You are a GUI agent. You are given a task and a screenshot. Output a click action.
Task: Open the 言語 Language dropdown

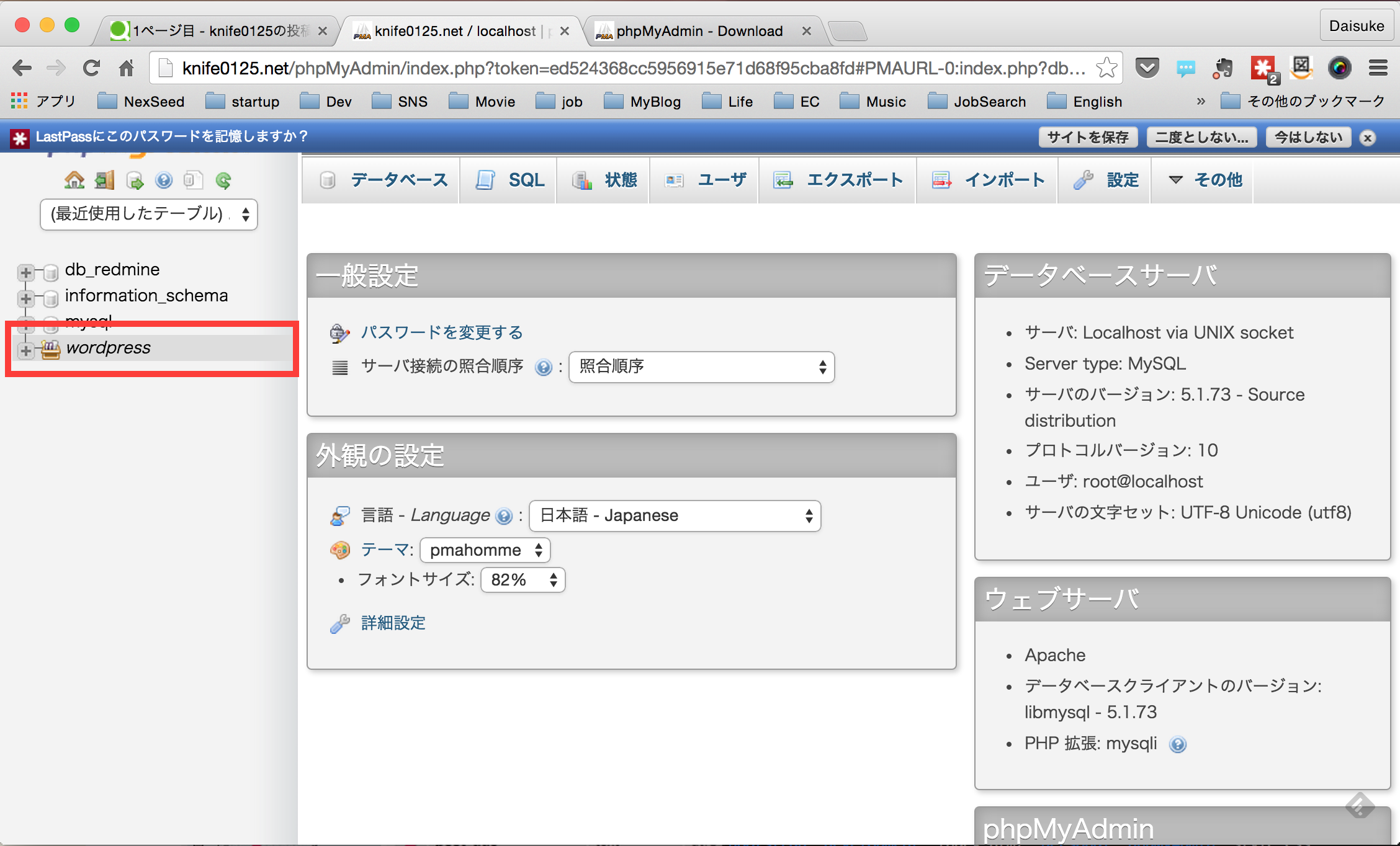(674, 515)
